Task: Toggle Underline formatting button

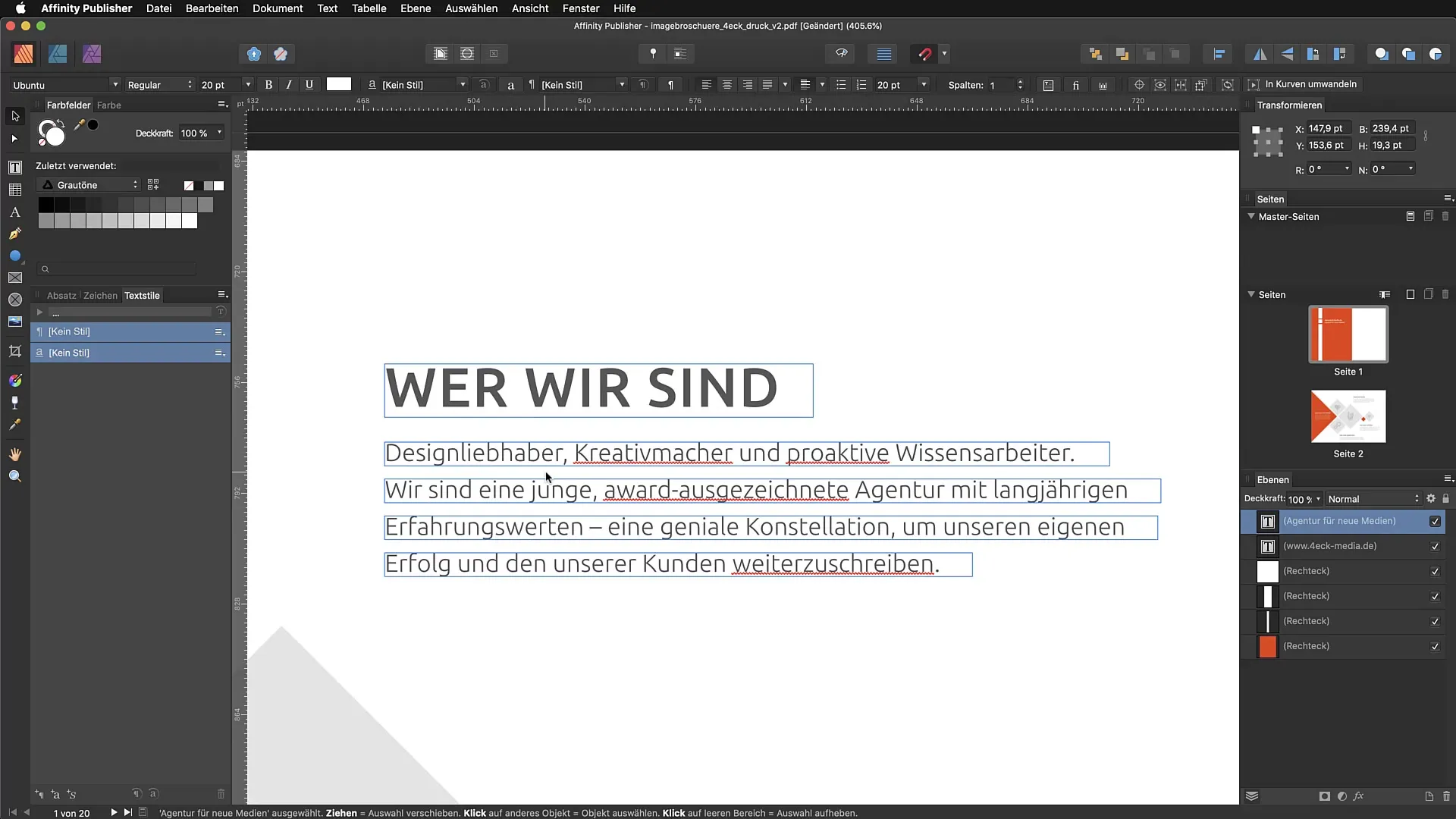Action: 309,85
